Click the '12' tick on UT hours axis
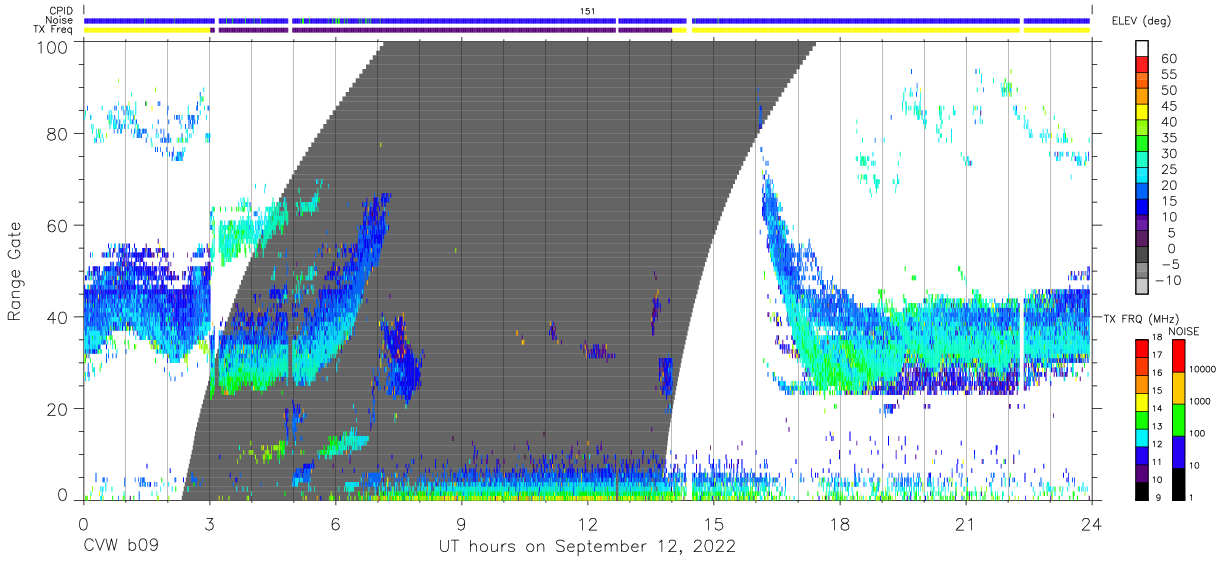1228x567 pixels. (x=588, y=524)
